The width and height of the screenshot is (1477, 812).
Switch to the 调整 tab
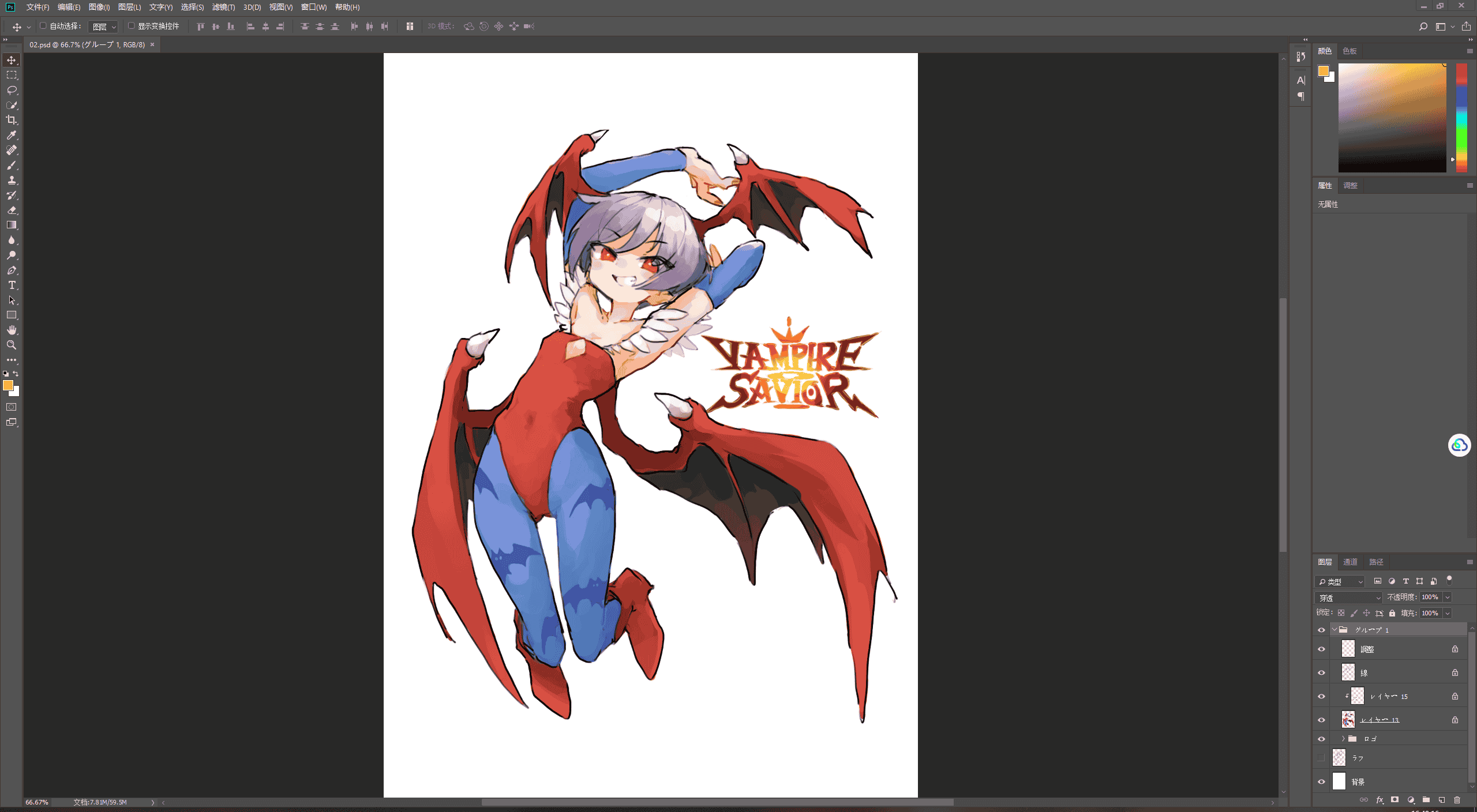(x=1350, y=186)
